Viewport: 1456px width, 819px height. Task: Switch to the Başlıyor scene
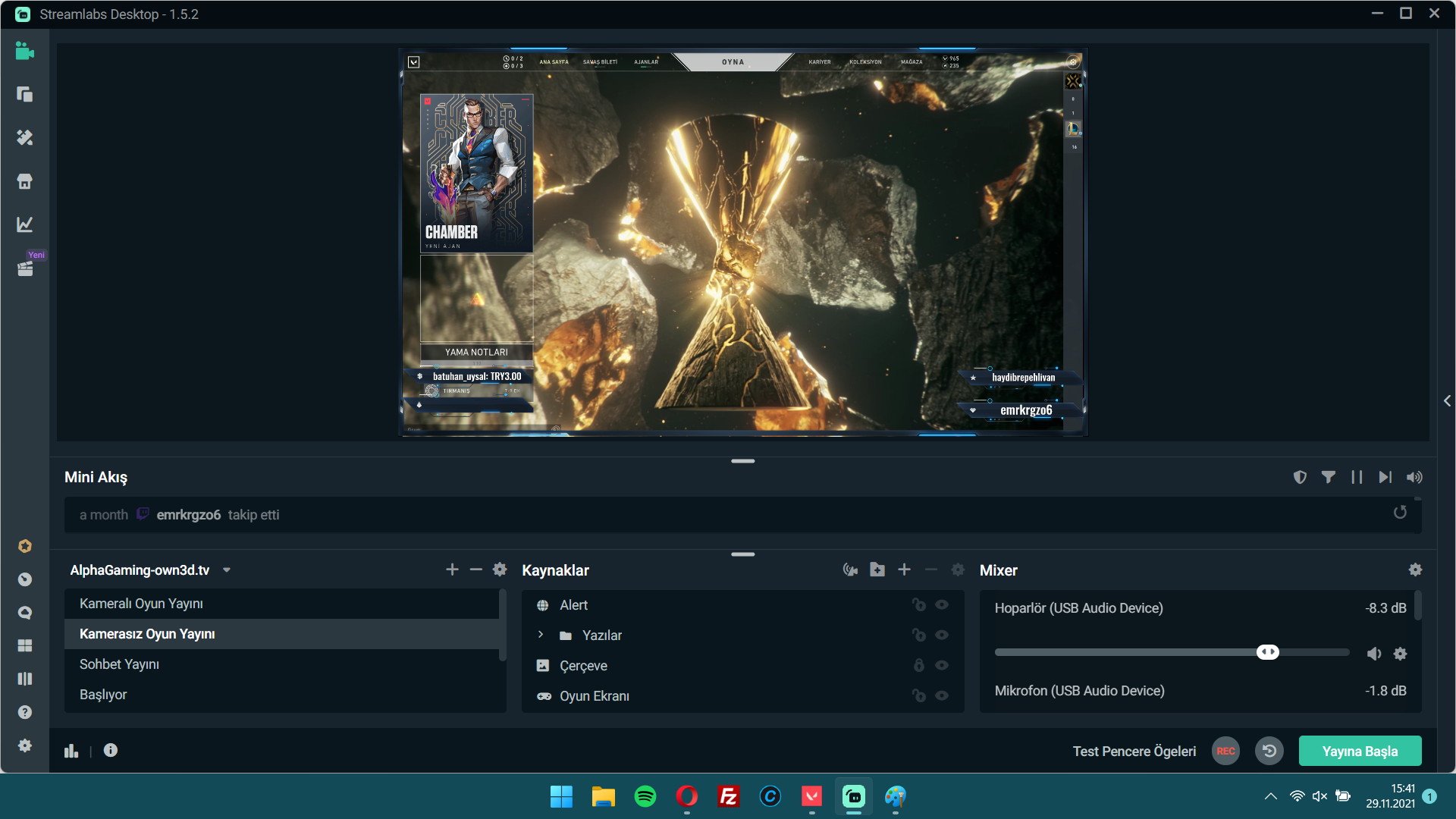[x=281, y=695]
